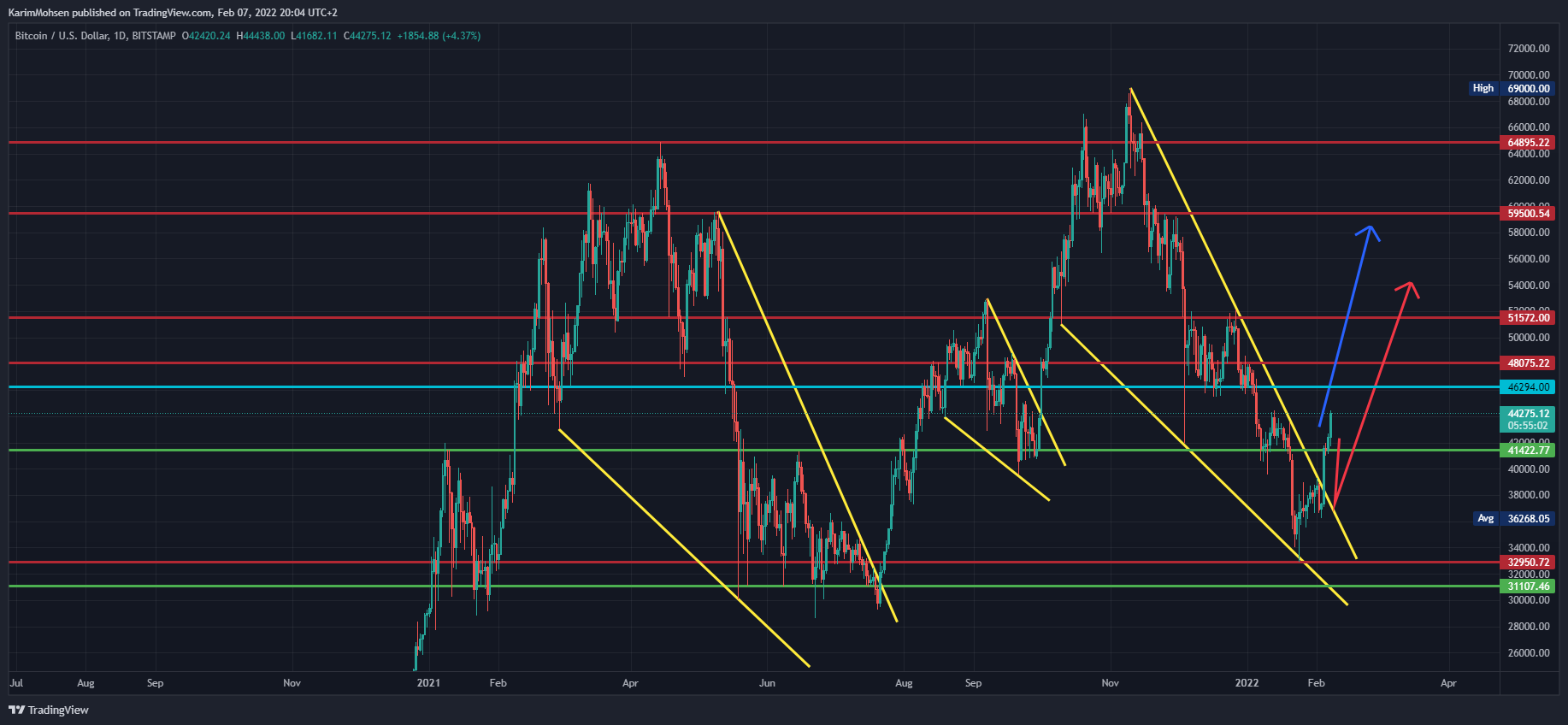Select the red 59500.54 price label
Image resolution: width=1568 pixels, height=725 pixels.
(x=1528, y=214)
